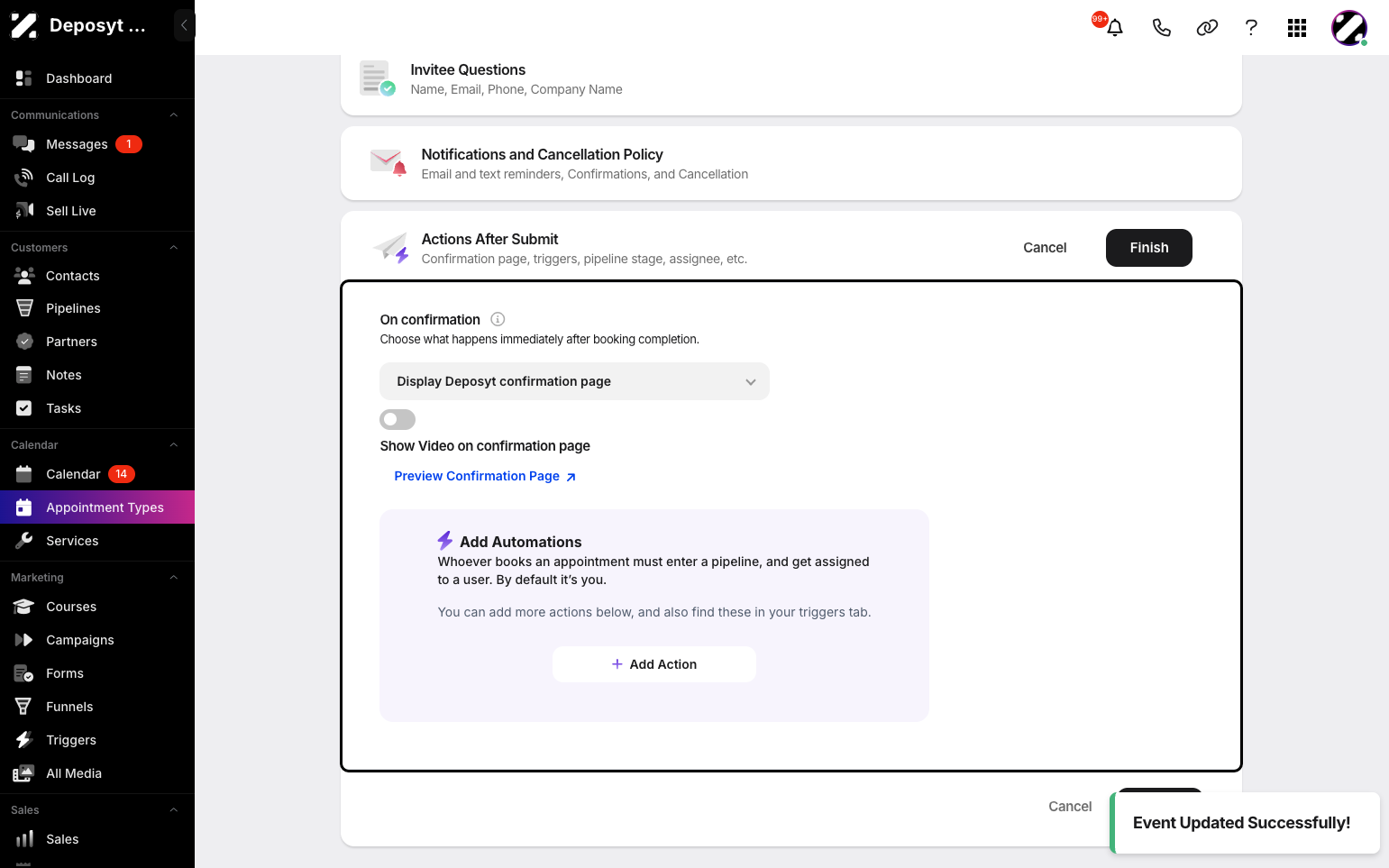Click the Sell Live icon in sidebar
Image resolution: width=1389 pixels, height=868 pixels.
[x=24, y=211]
